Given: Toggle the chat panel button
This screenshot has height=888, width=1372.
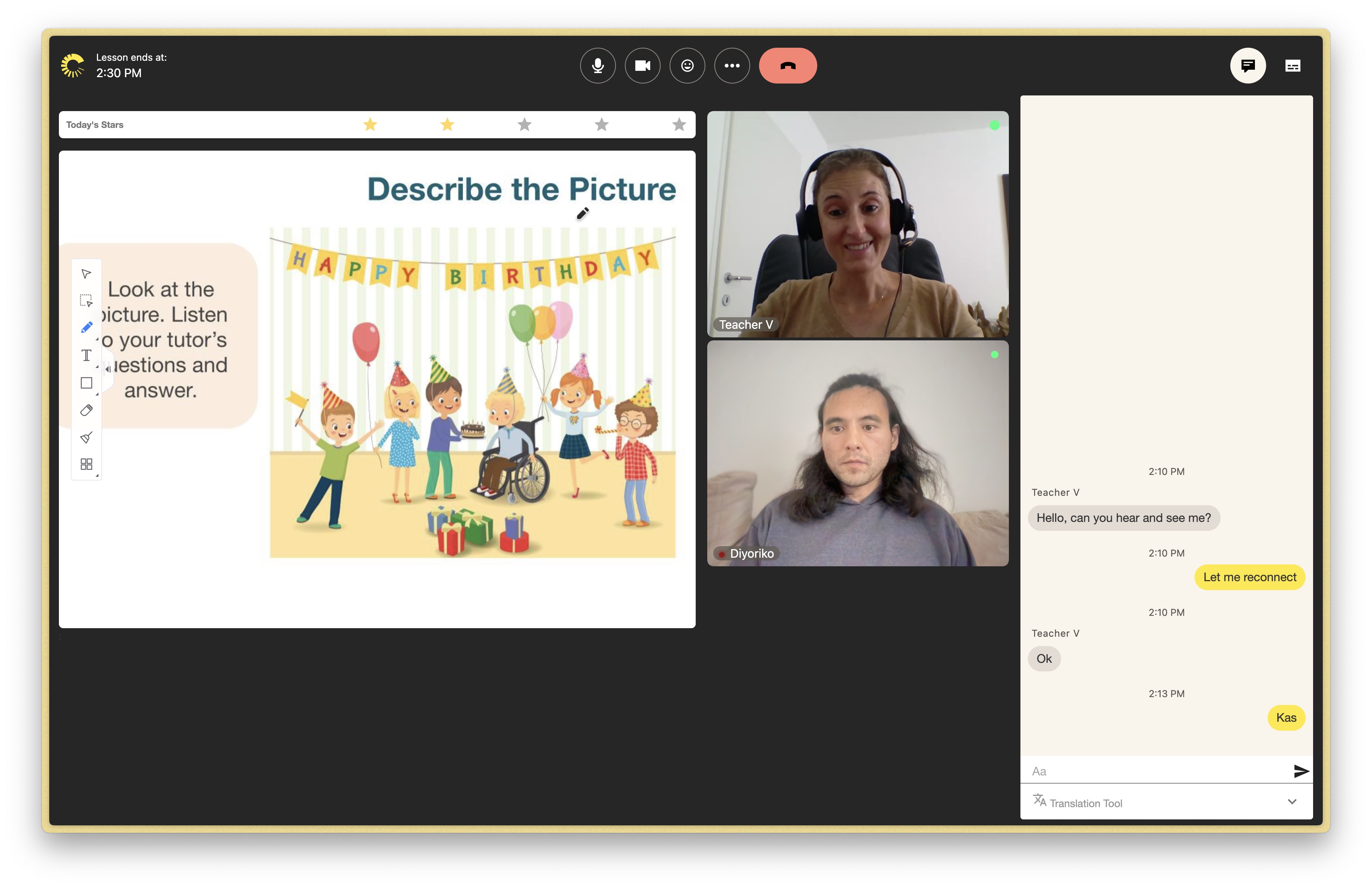Looking at the screenshot, I should 1247,66.
